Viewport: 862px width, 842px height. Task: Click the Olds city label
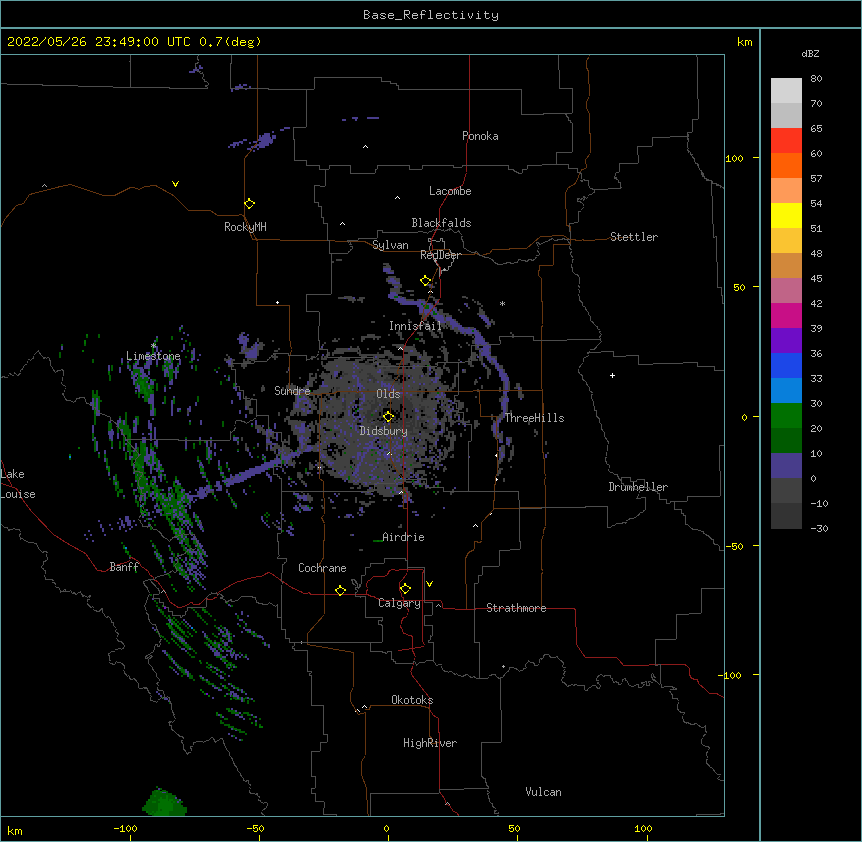[x=388, y=394]
